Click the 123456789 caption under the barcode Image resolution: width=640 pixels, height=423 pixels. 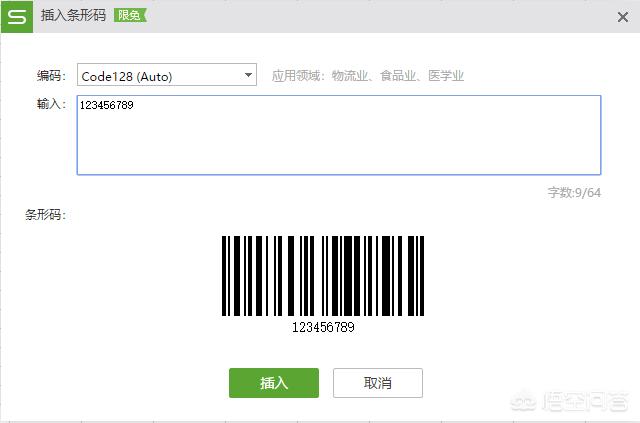pos(323,327)
